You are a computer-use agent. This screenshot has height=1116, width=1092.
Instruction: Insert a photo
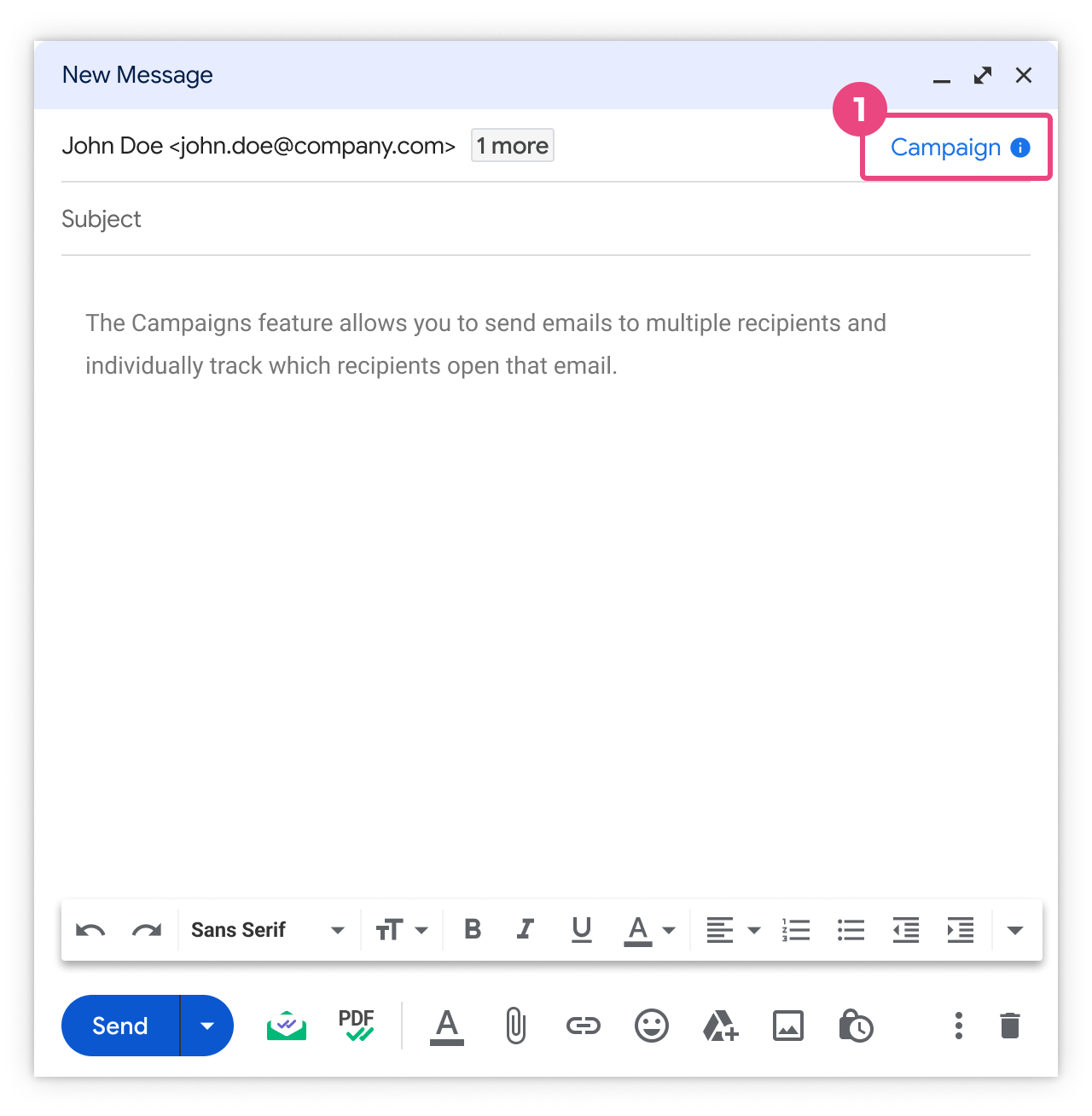(x=788, y=1026)
